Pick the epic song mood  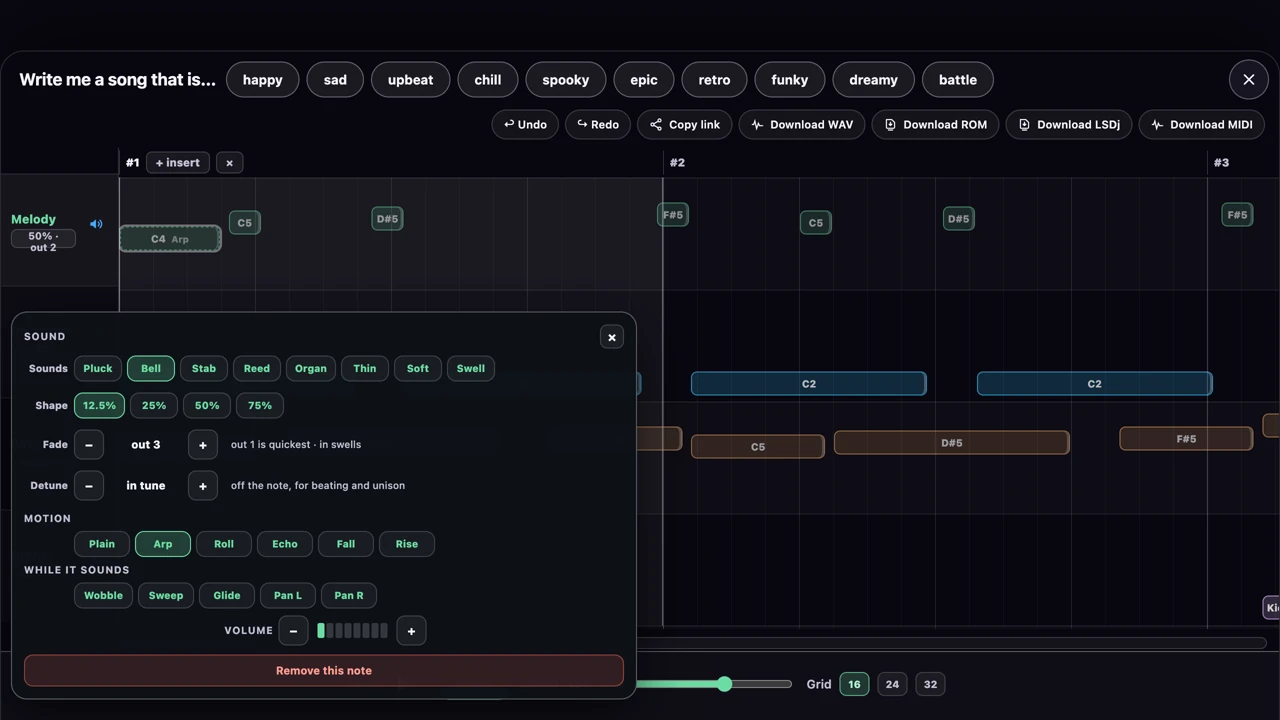644,80
